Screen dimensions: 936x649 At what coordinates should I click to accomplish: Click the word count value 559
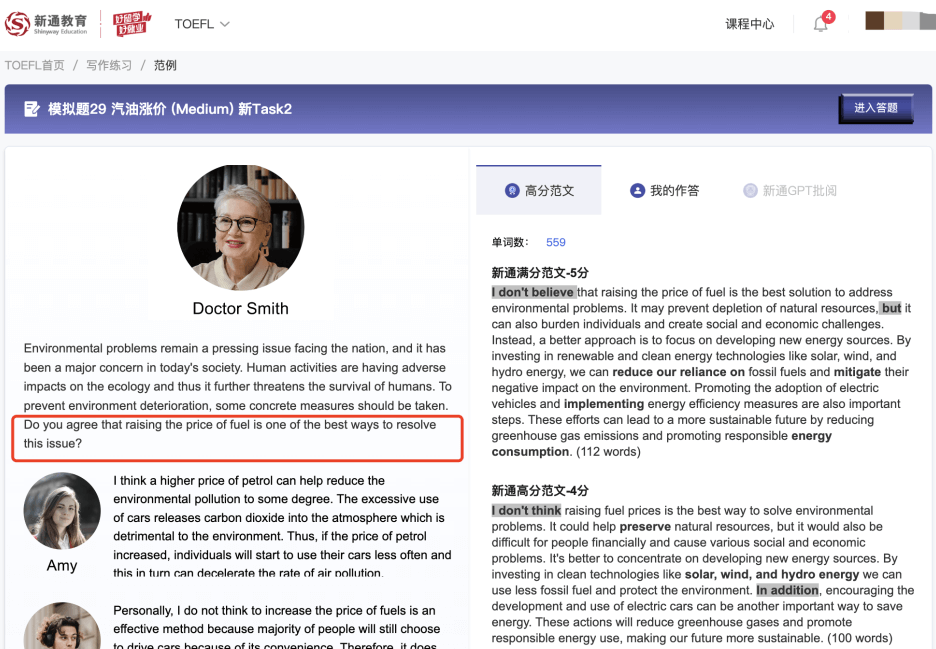pyautogui.click(x=556, y=242)
